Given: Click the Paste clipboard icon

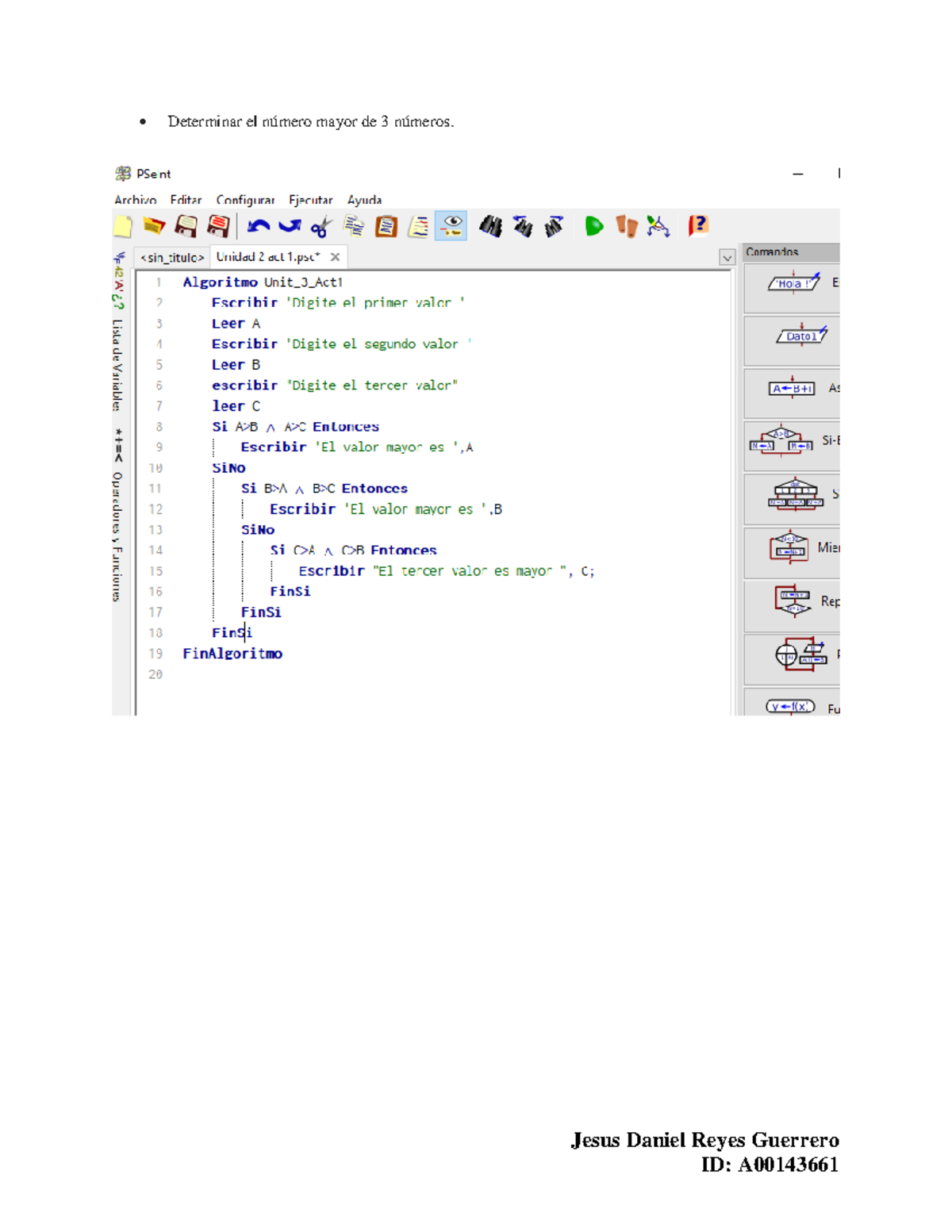Looking at the screenshot, I should tap(386, 227).
